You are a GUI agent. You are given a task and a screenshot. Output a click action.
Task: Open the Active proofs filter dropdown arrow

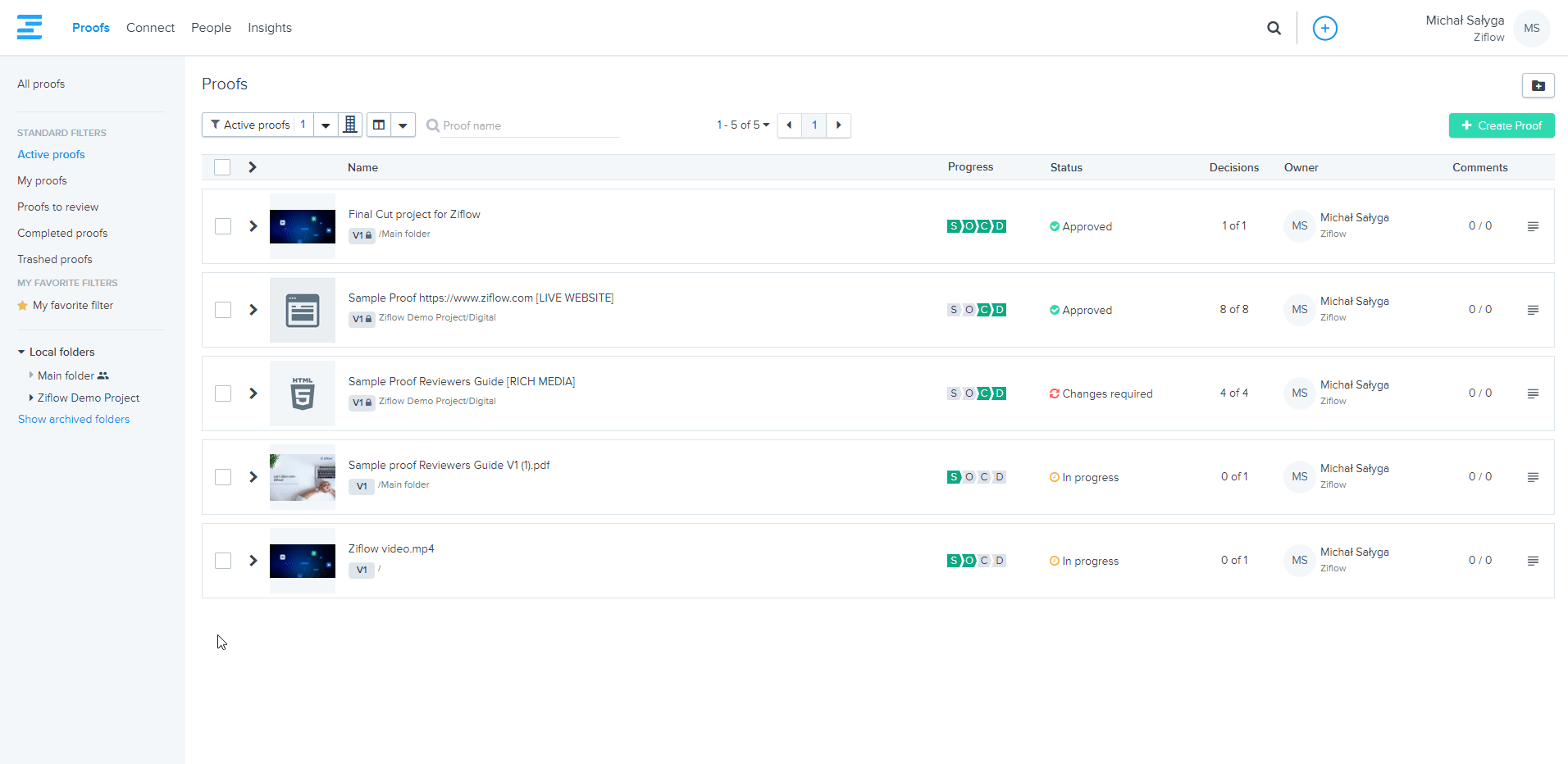(x=326, y=125)
